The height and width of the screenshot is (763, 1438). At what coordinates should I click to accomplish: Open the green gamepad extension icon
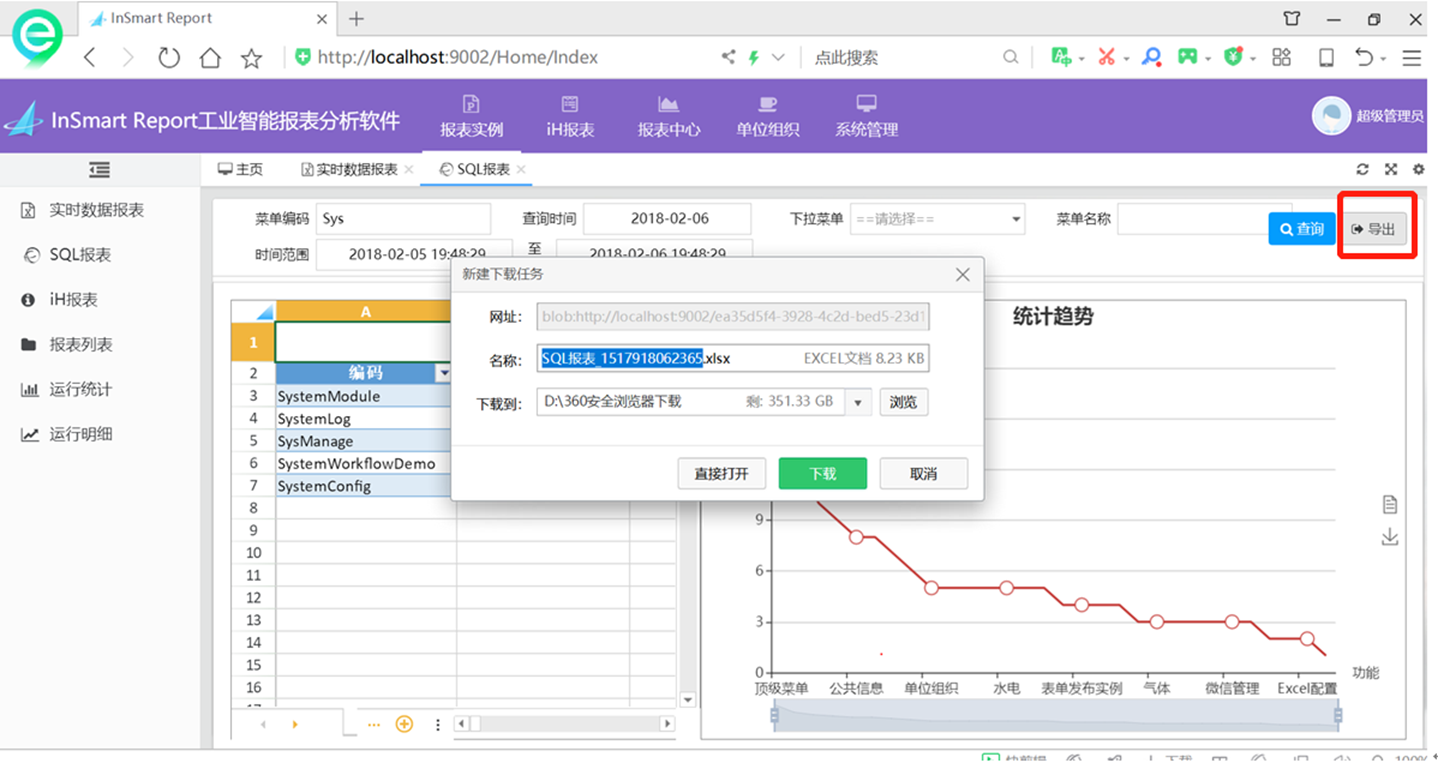click(1187, 57)
